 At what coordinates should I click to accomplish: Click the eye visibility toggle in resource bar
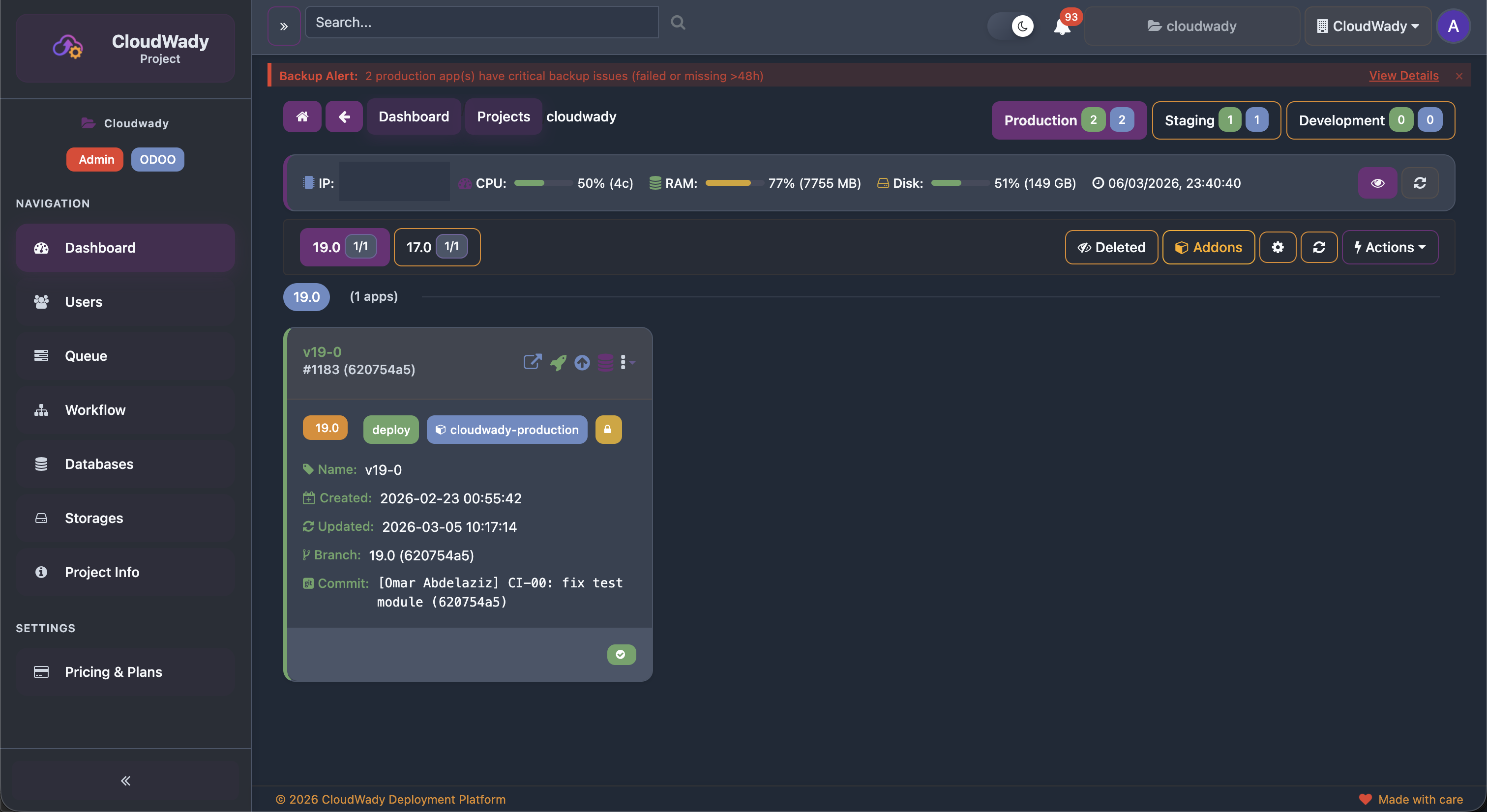(x=1378, y=183)
